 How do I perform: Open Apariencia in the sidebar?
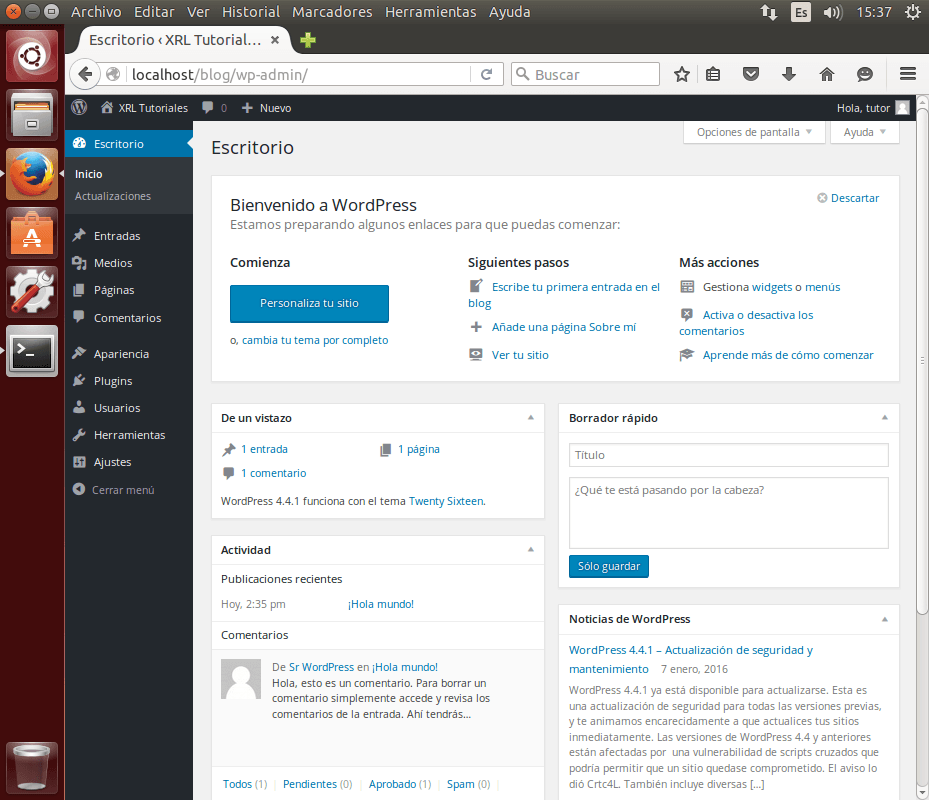click(x=121, y=354)
